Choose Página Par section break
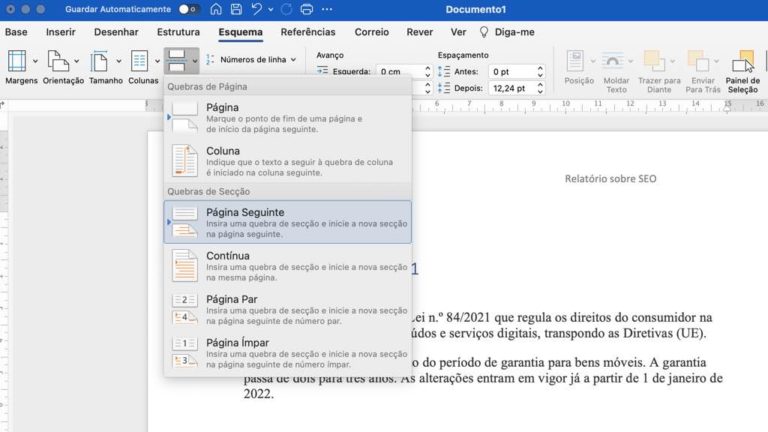The image size is (768, 432). [288, 310]
